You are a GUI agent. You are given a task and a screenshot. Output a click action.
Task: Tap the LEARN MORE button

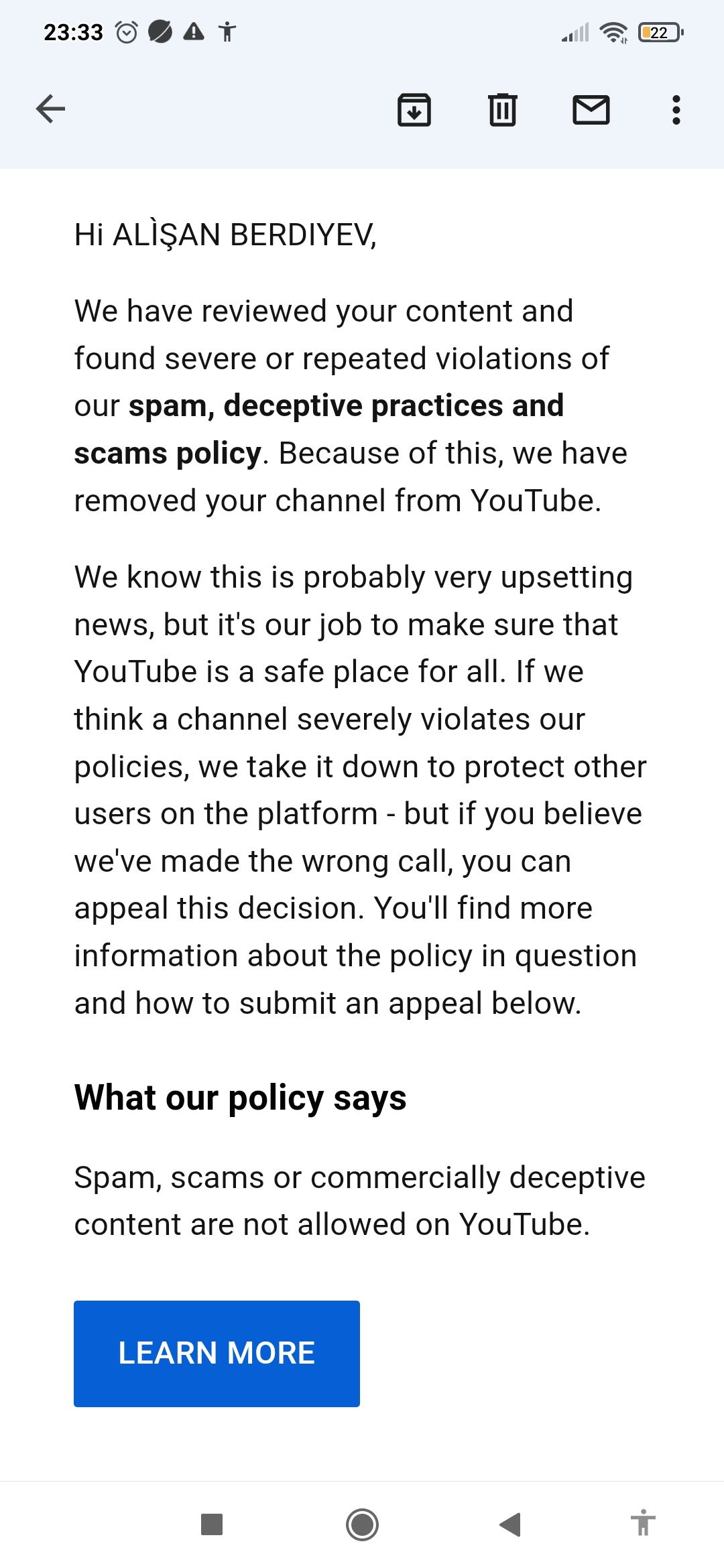click(x=217, y=1354)
